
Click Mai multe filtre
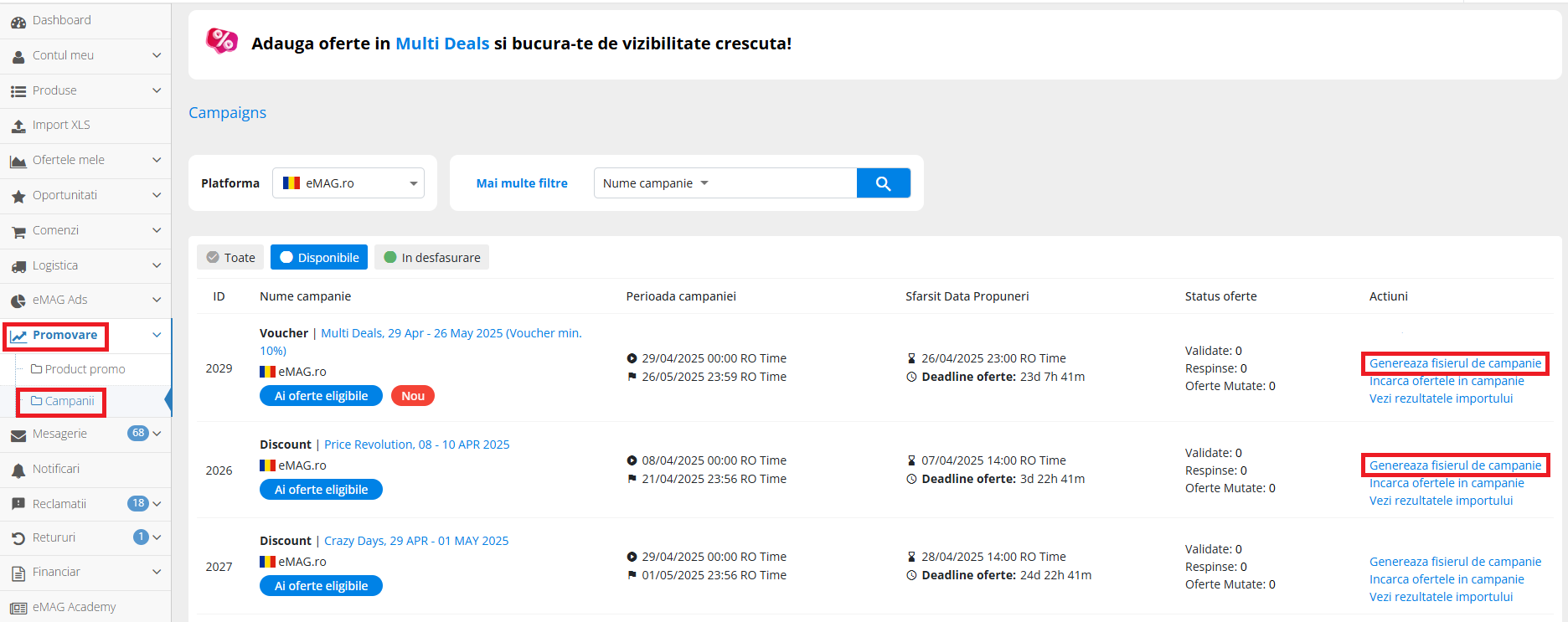[522, 183]
